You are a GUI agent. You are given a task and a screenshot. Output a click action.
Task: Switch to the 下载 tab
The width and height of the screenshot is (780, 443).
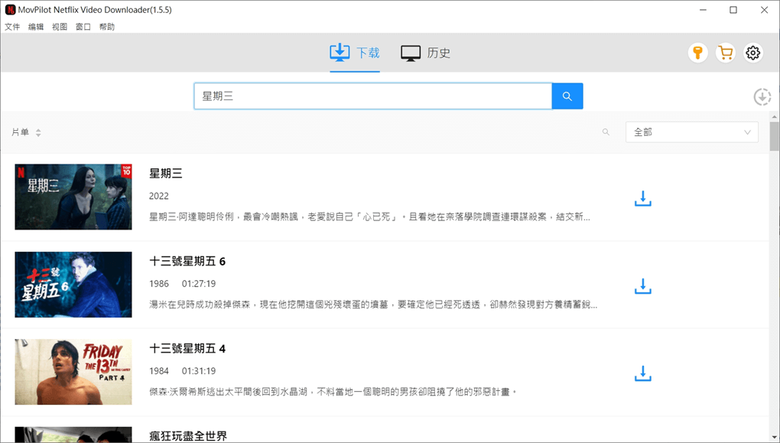[355, 52]
